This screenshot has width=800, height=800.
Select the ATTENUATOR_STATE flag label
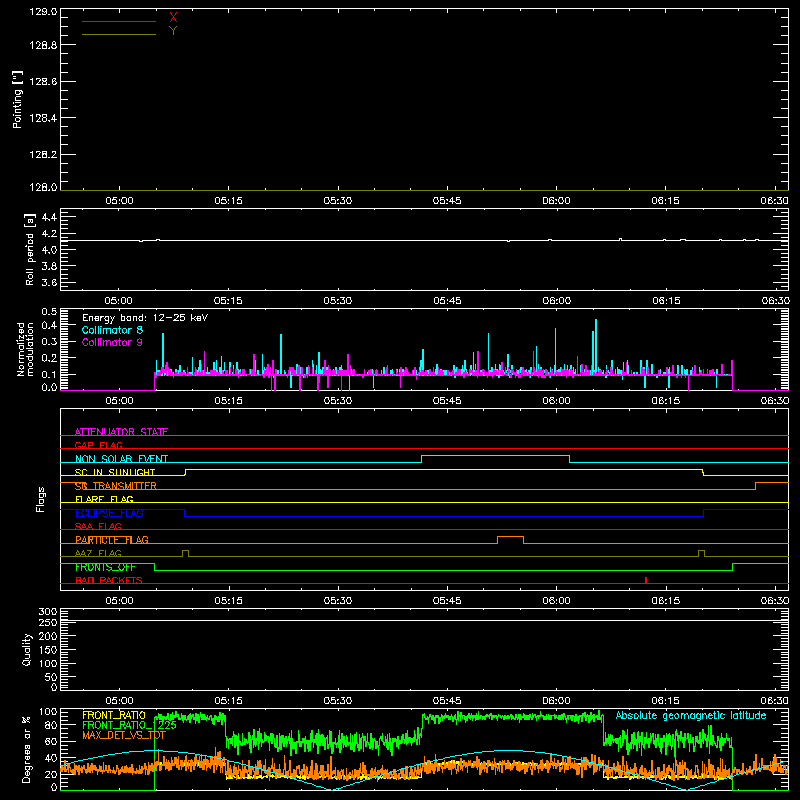click(x=121, y=432)
